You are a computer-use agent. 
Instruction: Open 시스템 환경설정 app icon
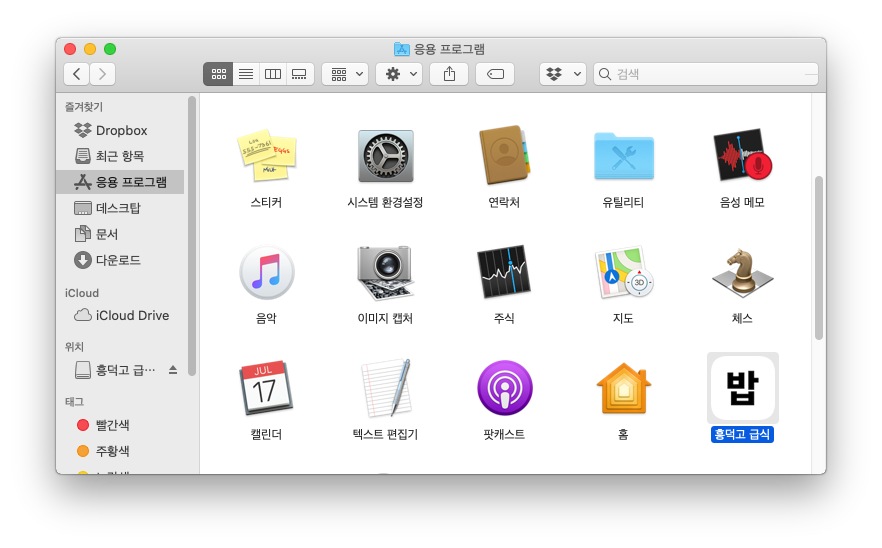(x=386, y=156)
